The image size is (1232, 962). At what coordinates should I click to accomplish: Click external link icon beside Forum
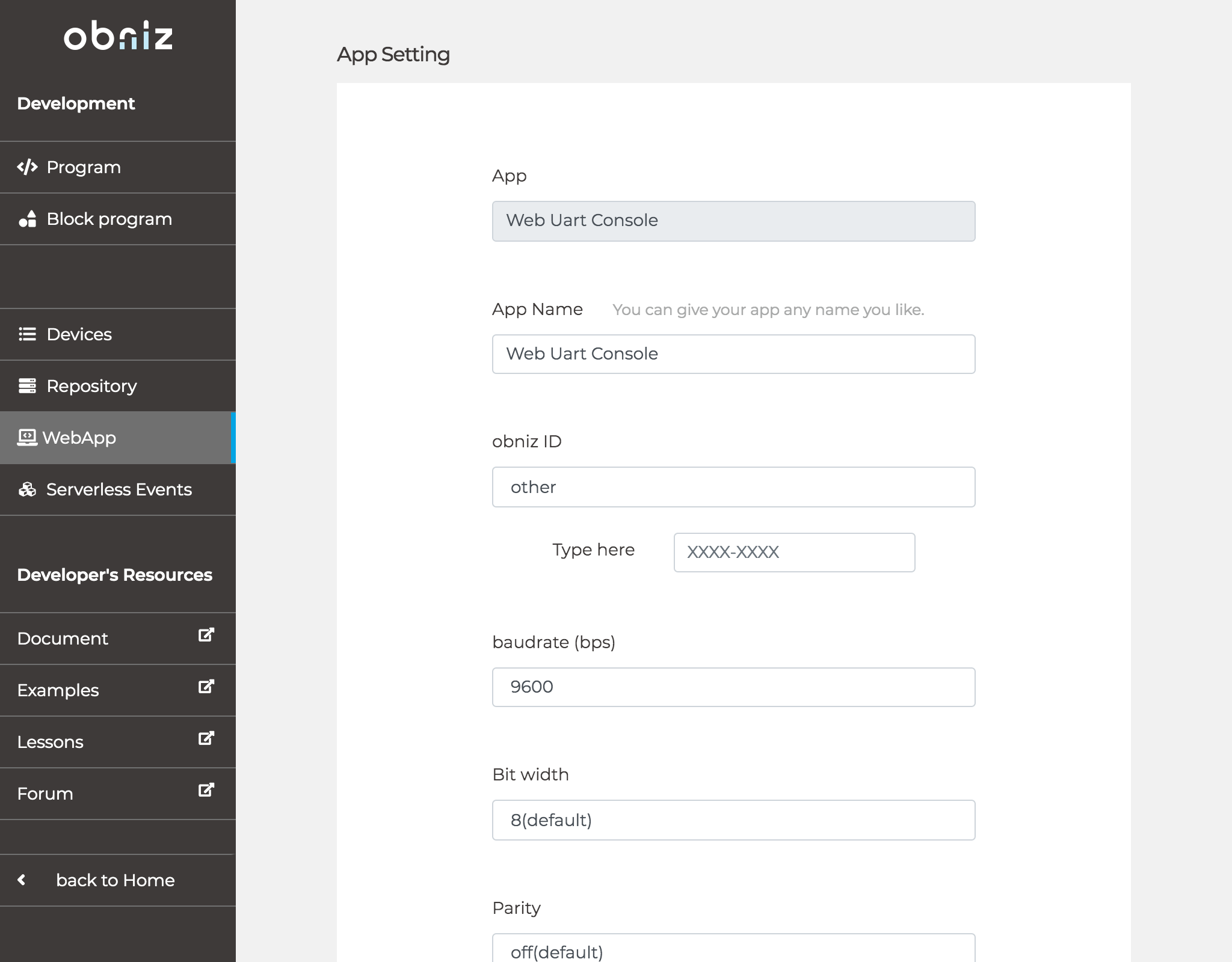(x=206, y=790)
